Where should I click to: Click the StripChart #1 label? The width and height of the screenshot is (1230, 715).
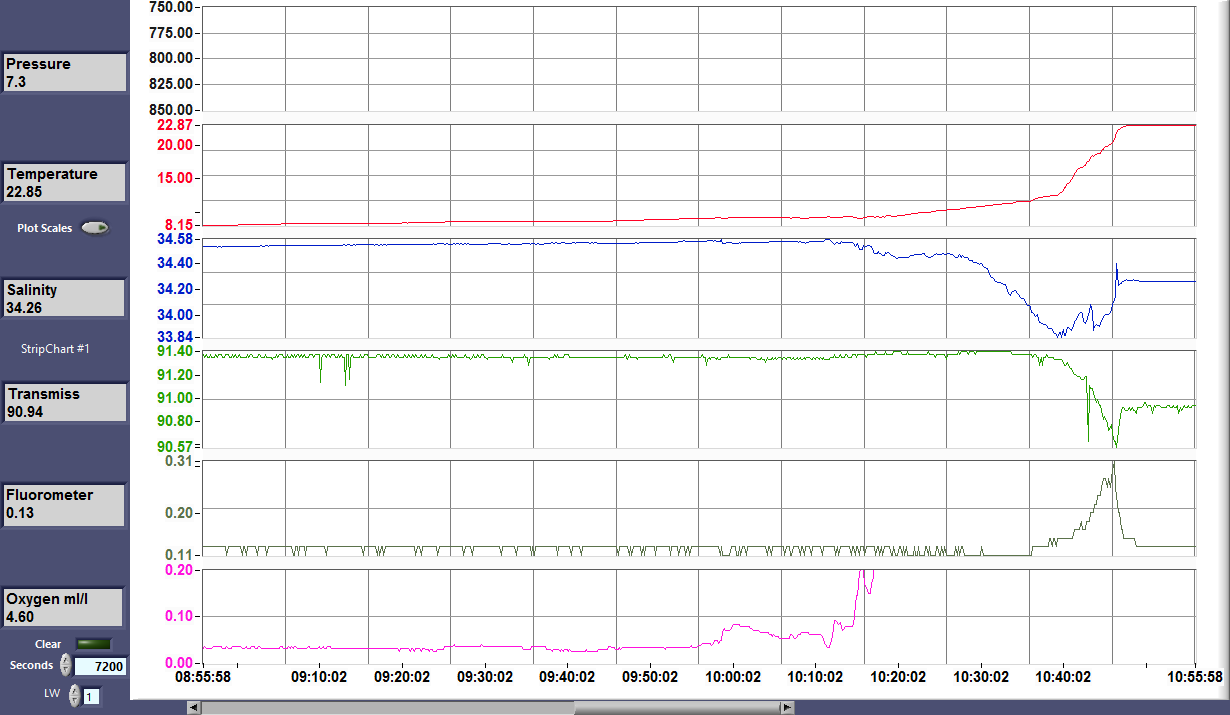56,349
